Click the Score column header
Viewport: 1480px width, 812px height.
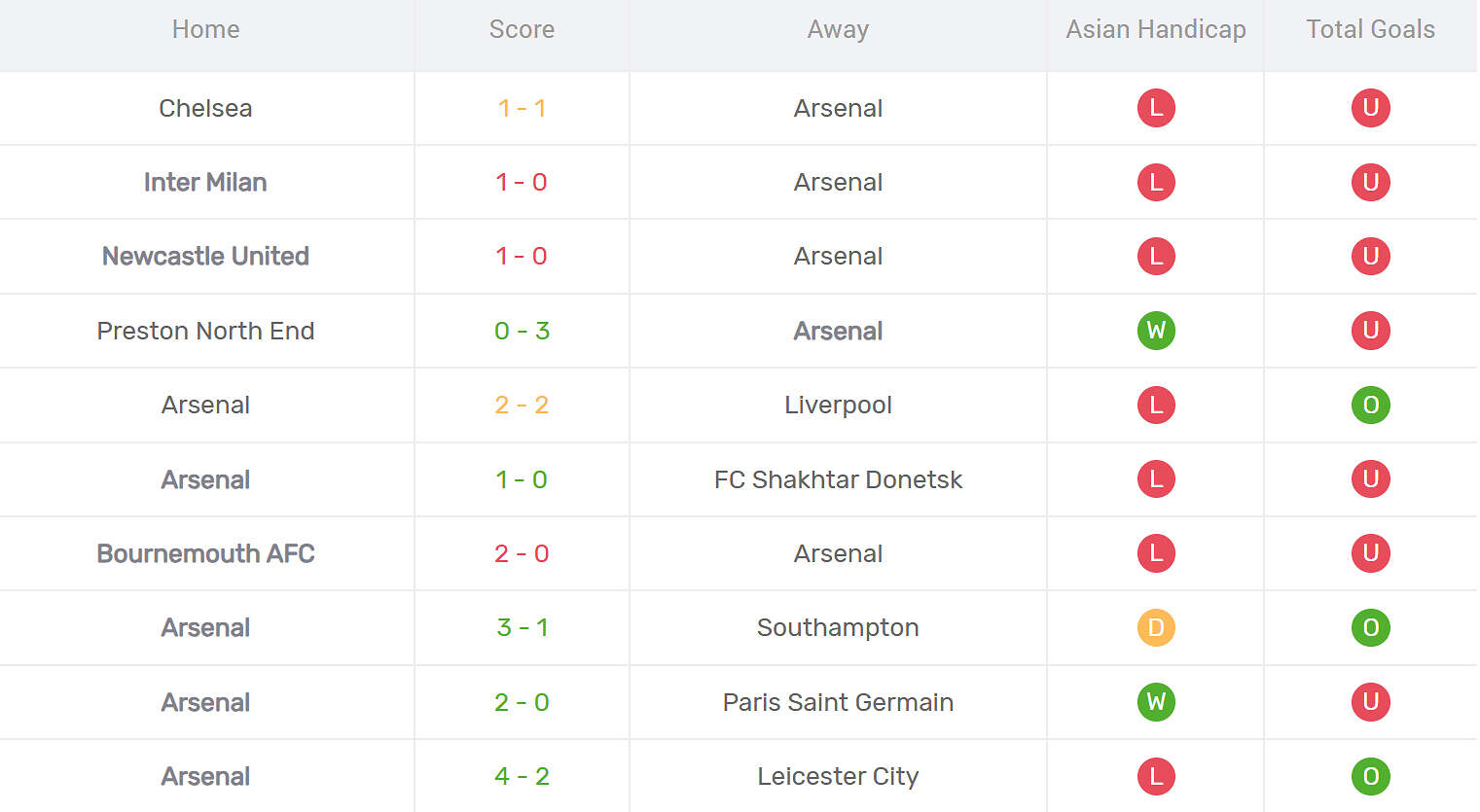click(522, 30)
